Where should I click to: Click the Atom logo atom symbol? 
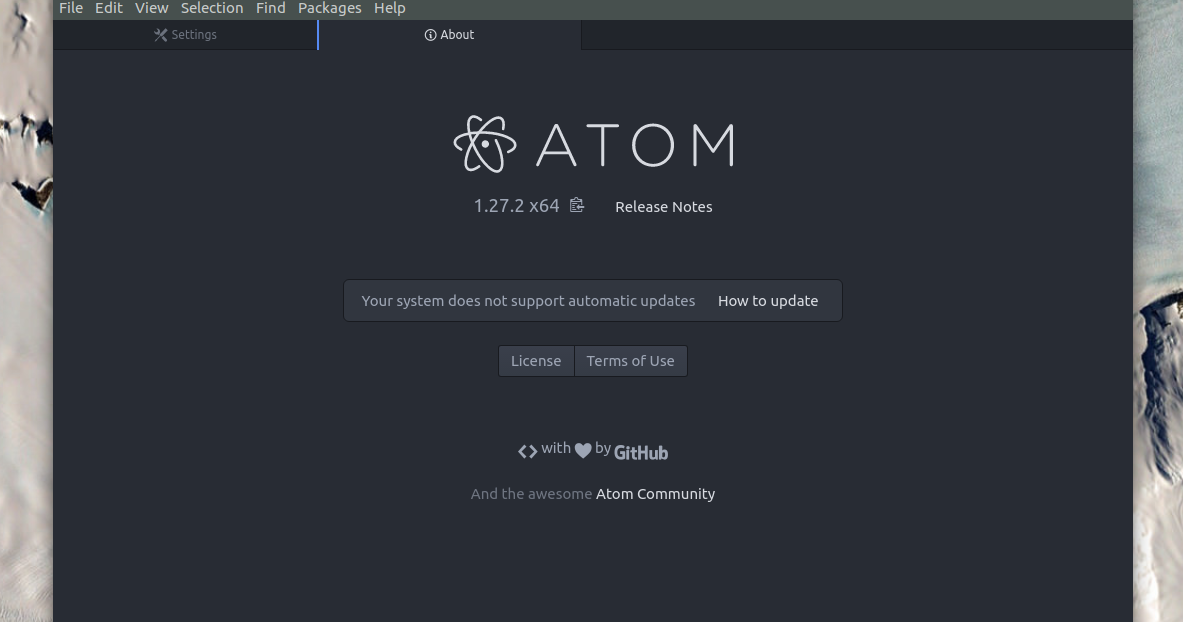[x=484, y=143]
